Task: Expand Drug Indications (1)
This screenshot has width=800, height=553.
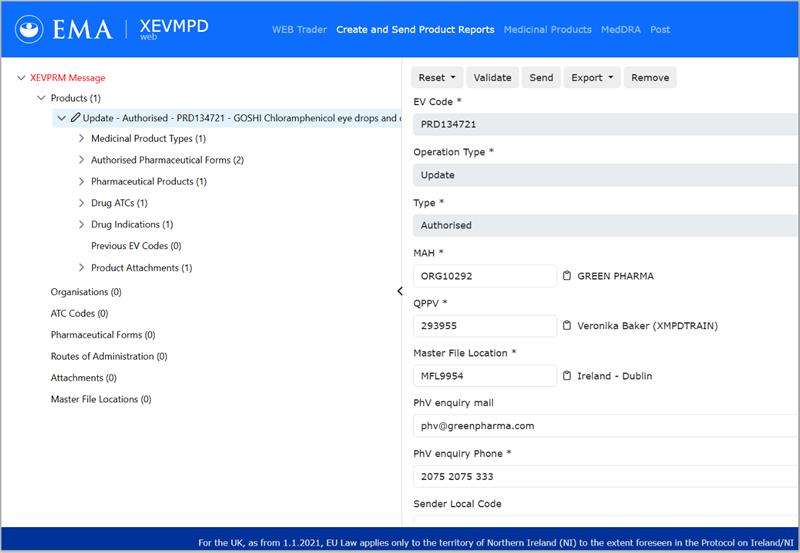Action: click(81, 224)
